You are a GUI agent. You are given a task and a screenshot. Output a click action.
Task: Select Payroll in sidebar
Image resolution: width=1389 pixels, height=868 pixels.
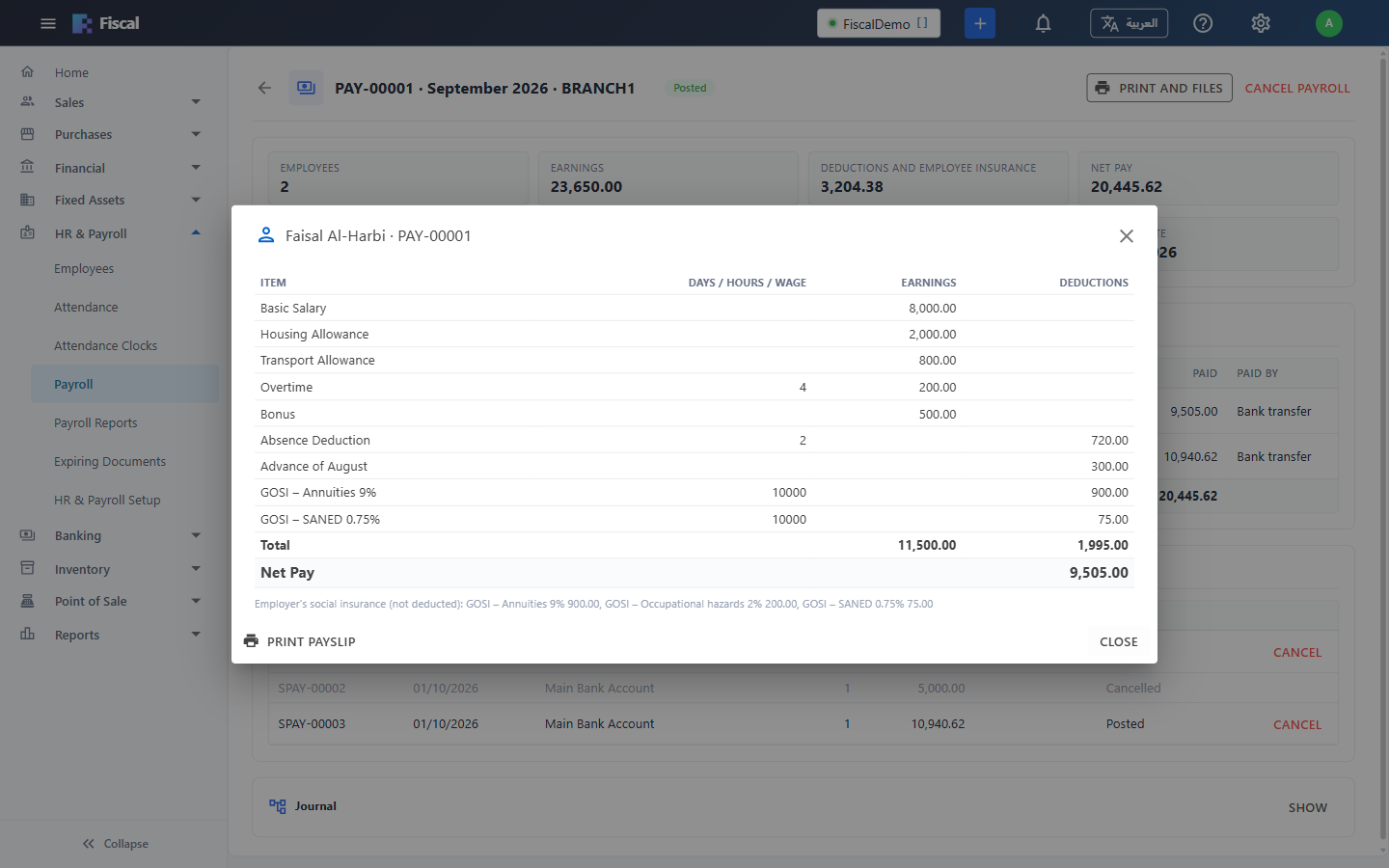[124, 384]
